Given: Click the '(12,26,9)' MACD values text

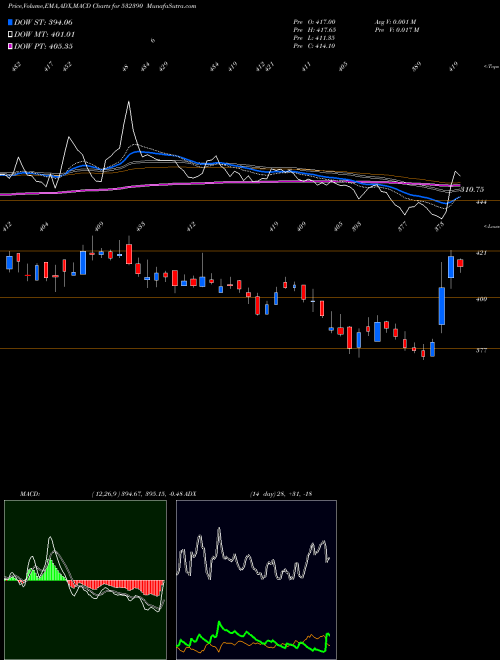Looking at the screenshot, I should point(138,494).
